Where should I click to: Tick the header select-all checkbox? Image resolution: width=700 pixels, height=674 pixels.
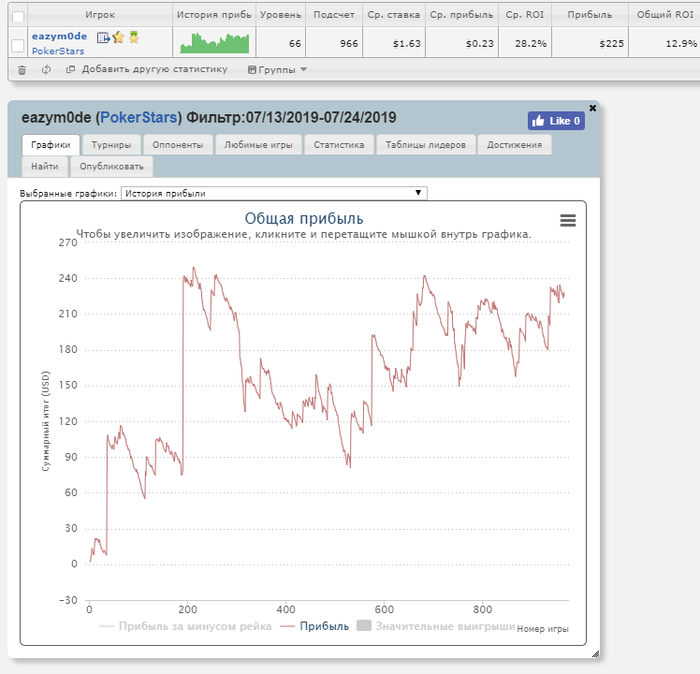point(18,17)
